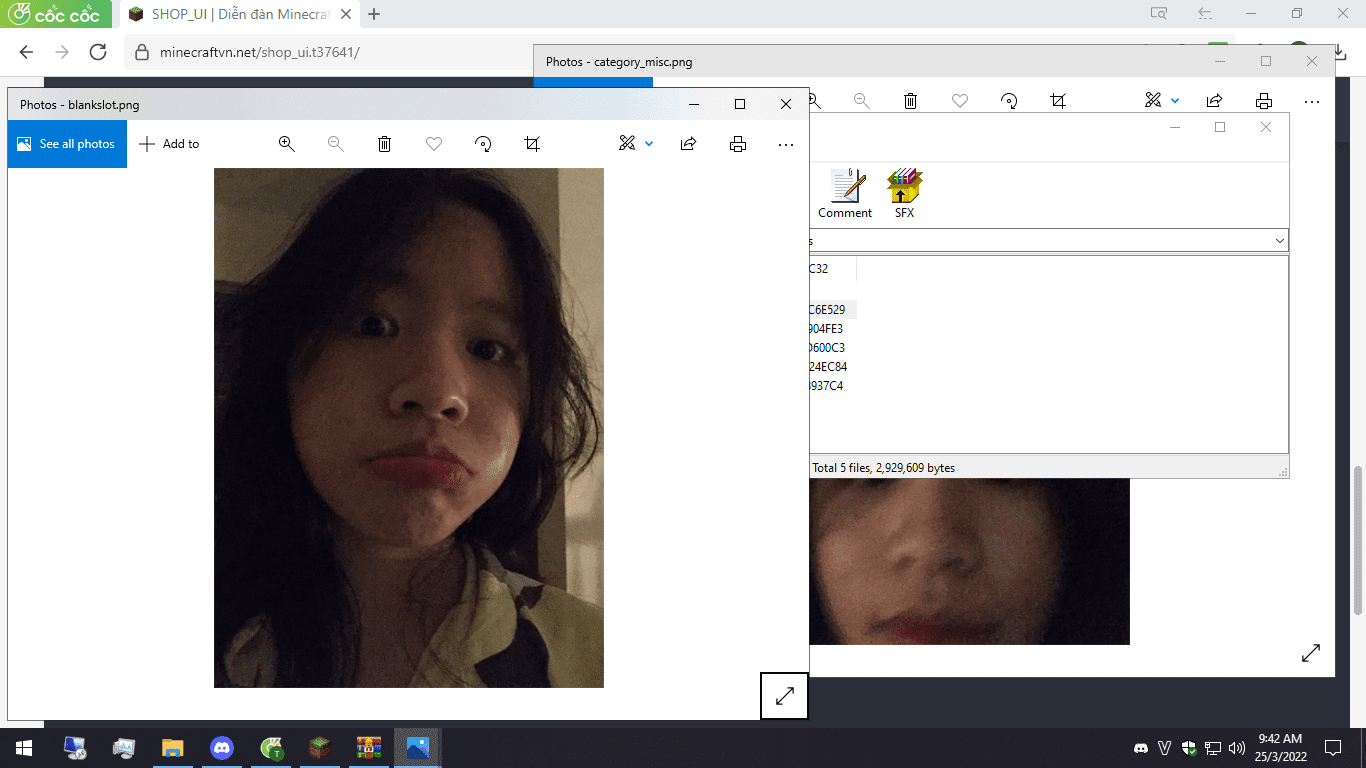Print the blankslot.png photo
Viewport: 1366px width, 768px height.
point(738,144)
